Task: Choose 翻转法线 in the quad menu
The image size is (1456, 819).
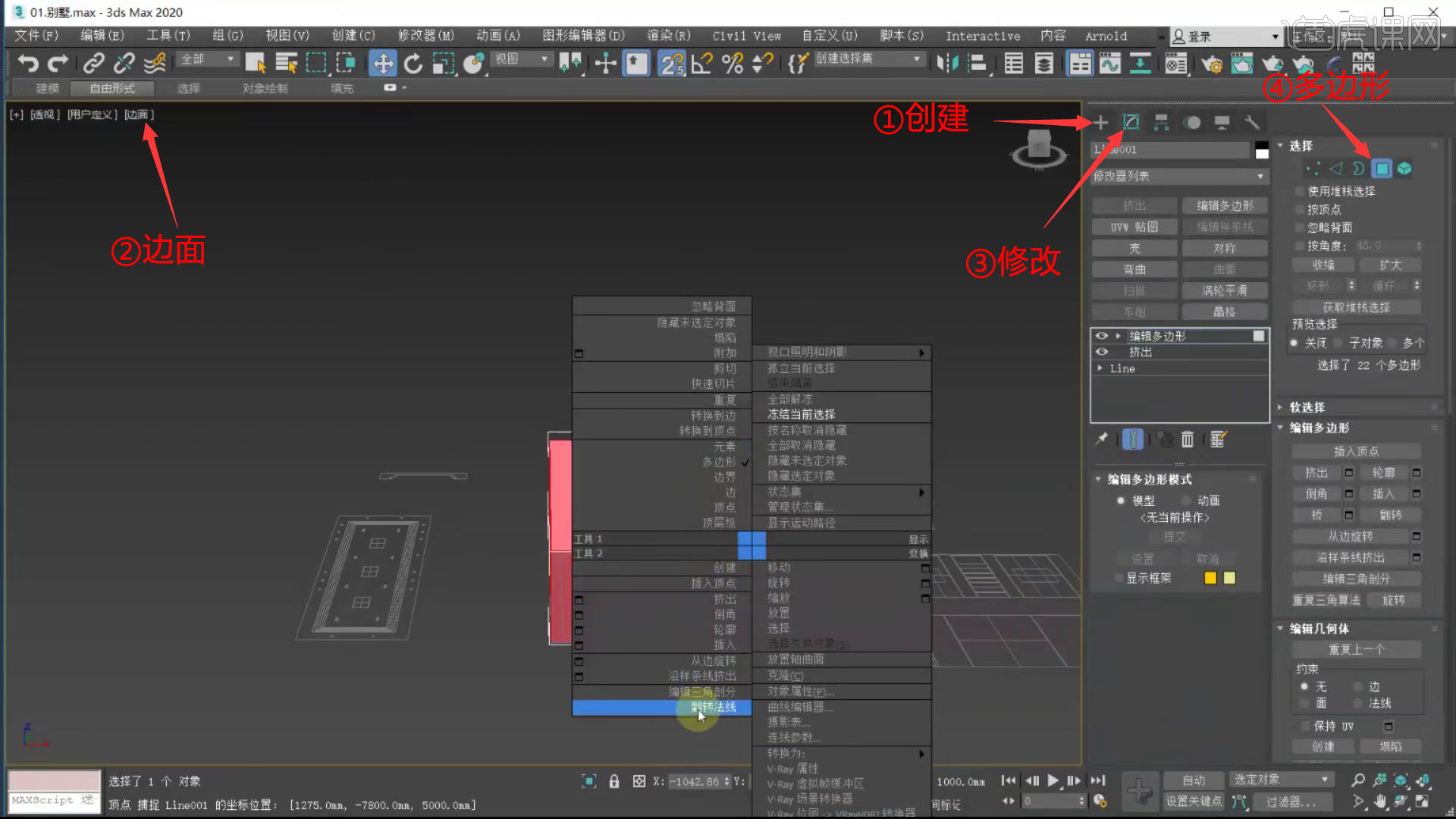Action: pyautogui.click(x=662, y=707)
